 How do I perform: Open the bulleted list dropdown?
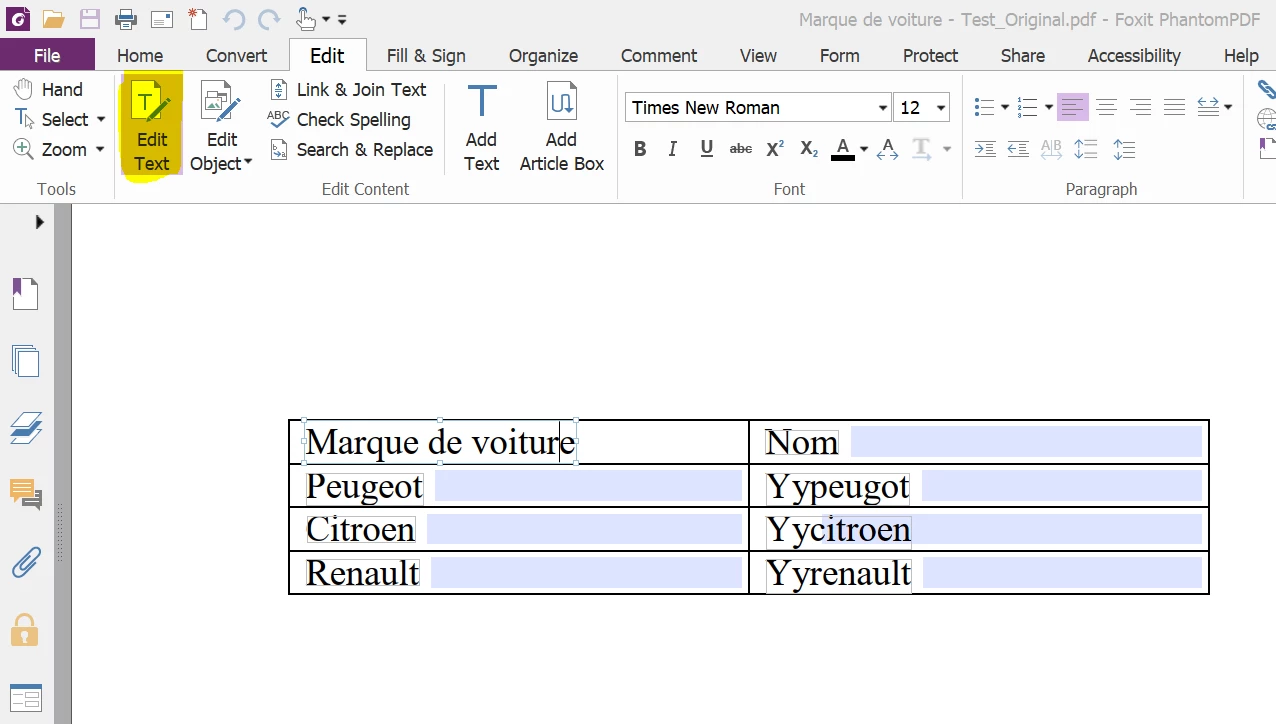1005,108
